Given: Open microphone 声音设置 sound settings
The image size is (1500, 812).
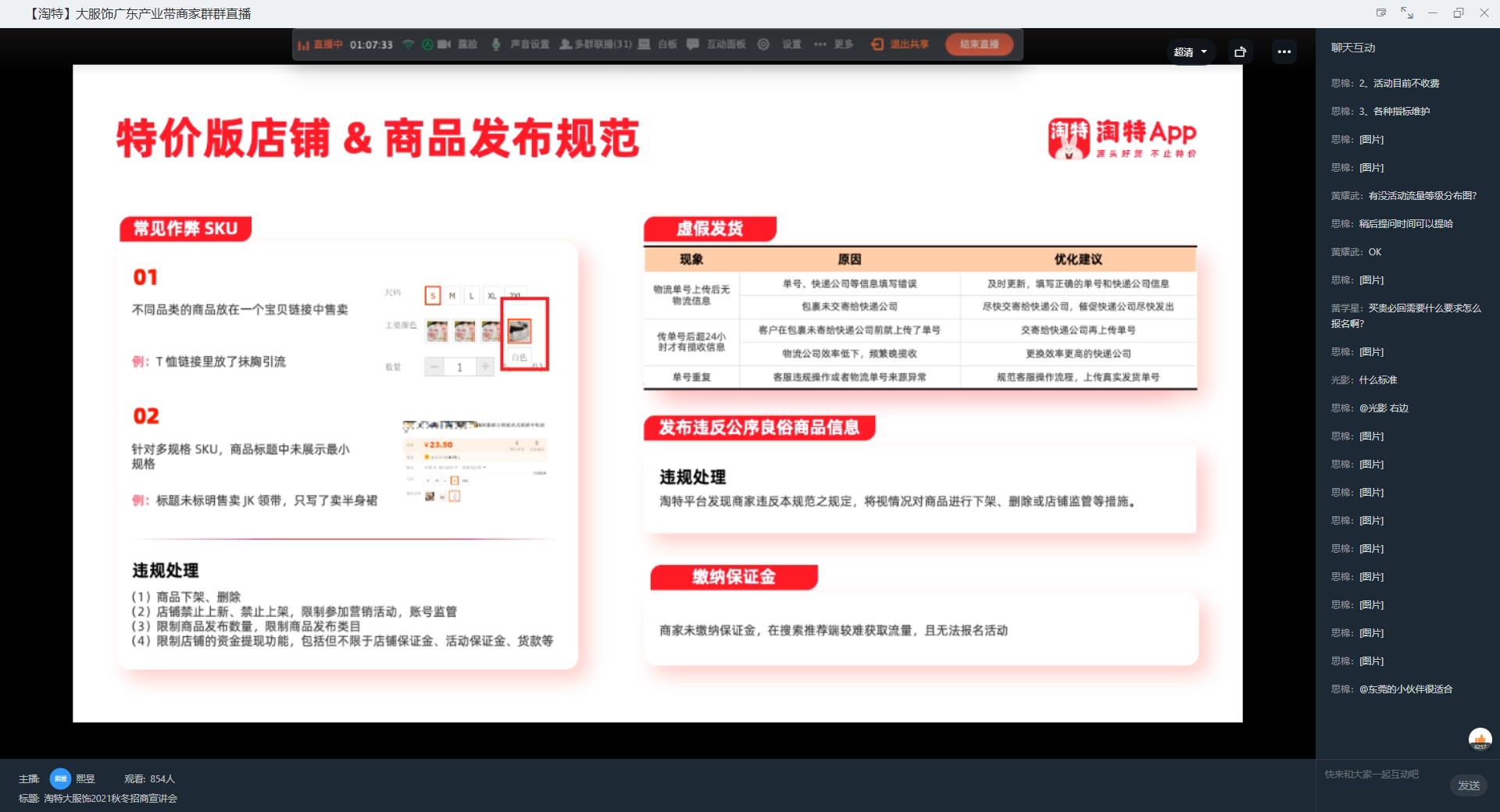Looking at the screenshot, I should click(x=520, y=45).
